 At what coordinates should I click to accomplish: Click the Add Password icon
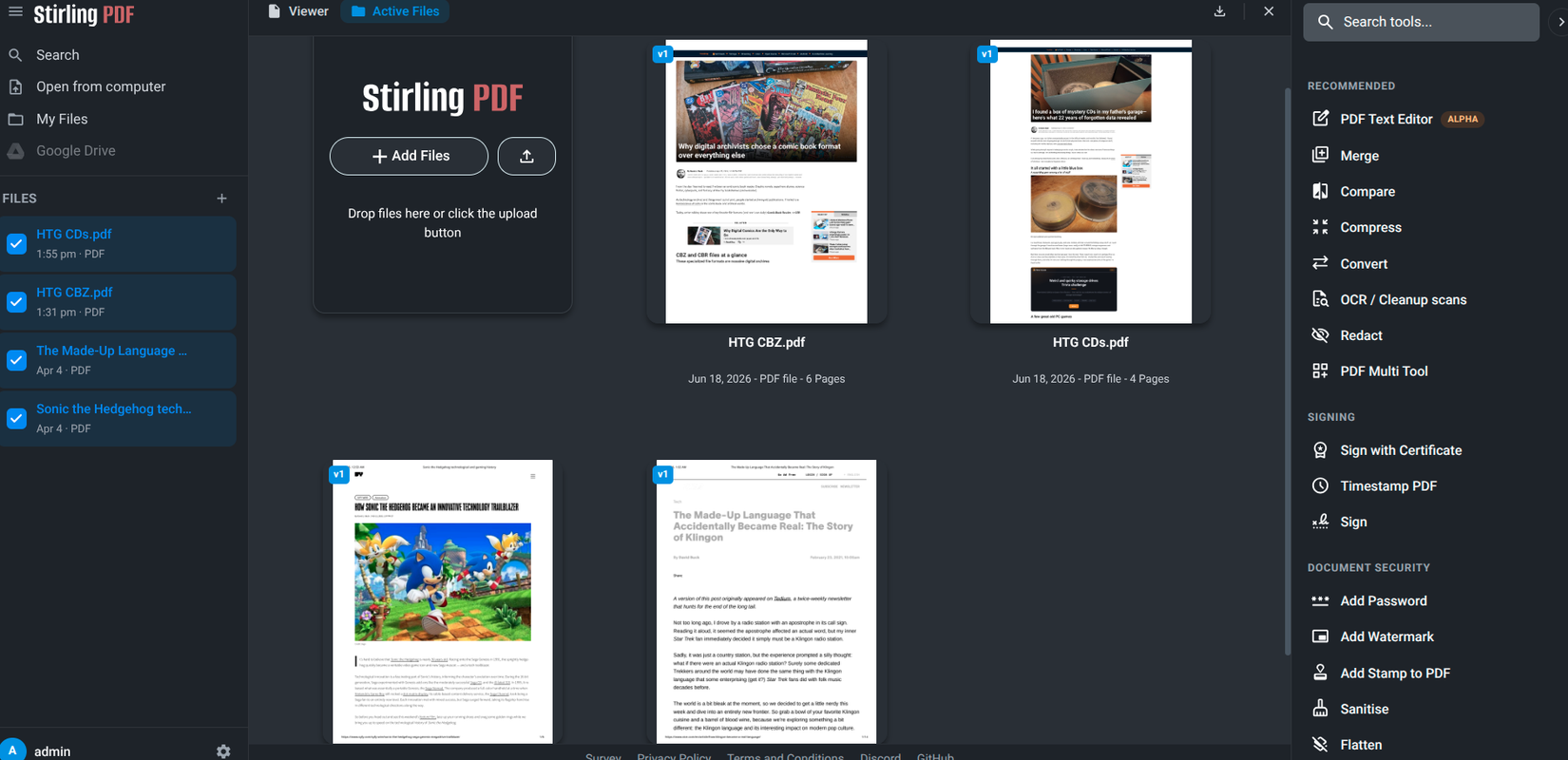[x=1320, y=600]
